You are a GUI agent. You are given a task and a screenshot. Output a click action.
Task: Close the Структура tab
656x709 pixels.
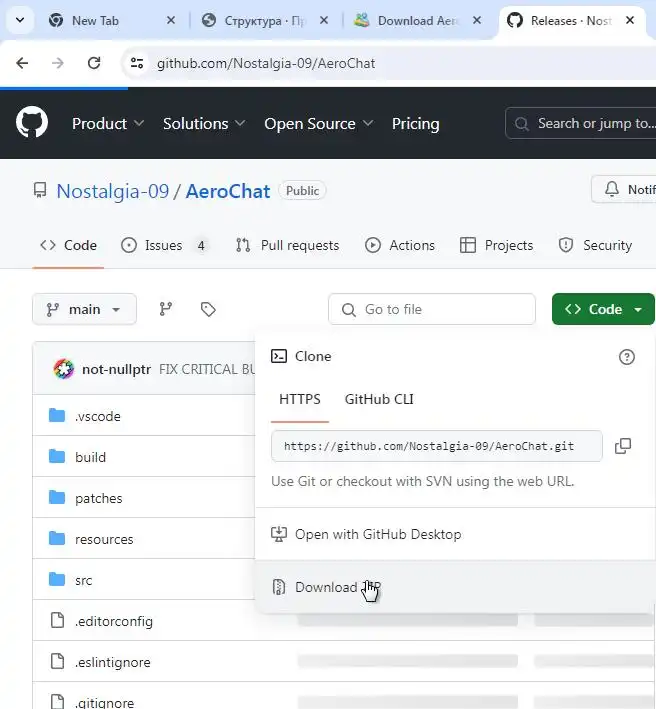click(324, 20)
